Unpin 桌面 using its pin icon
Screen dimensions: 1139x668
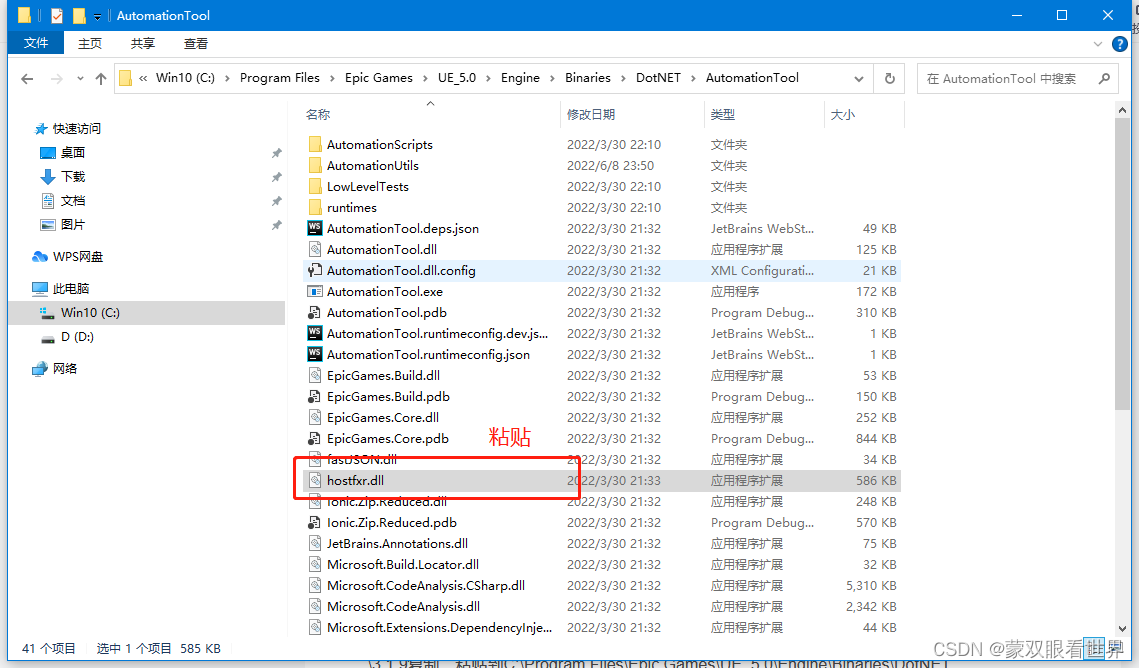point(277,153)
